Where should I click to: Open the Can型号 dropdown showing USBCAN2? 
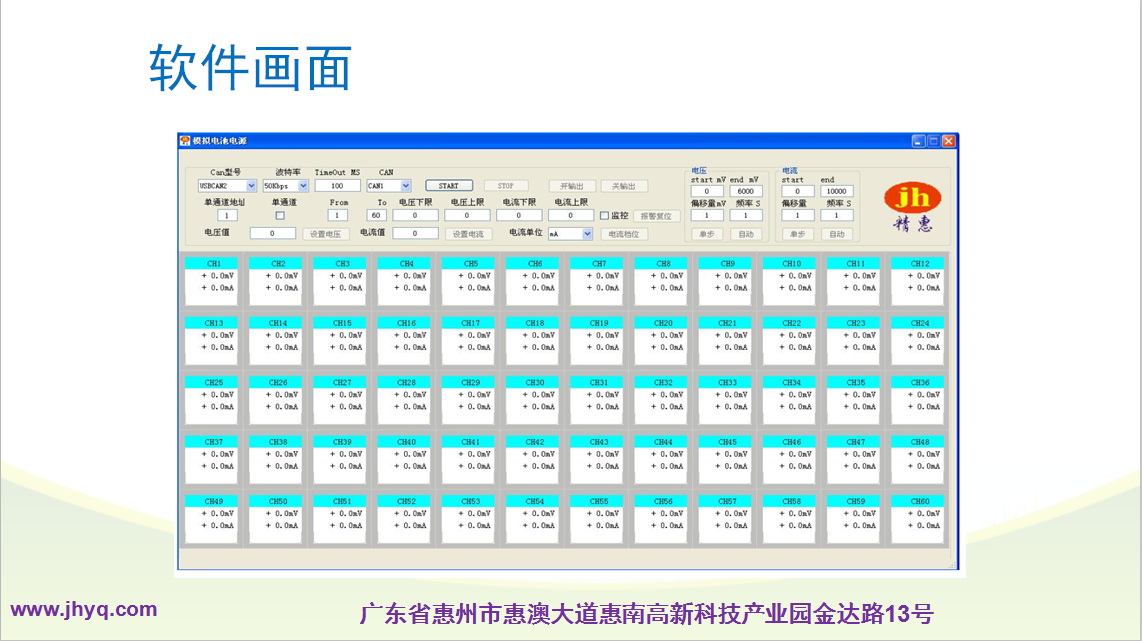click(x=251, y=186)
